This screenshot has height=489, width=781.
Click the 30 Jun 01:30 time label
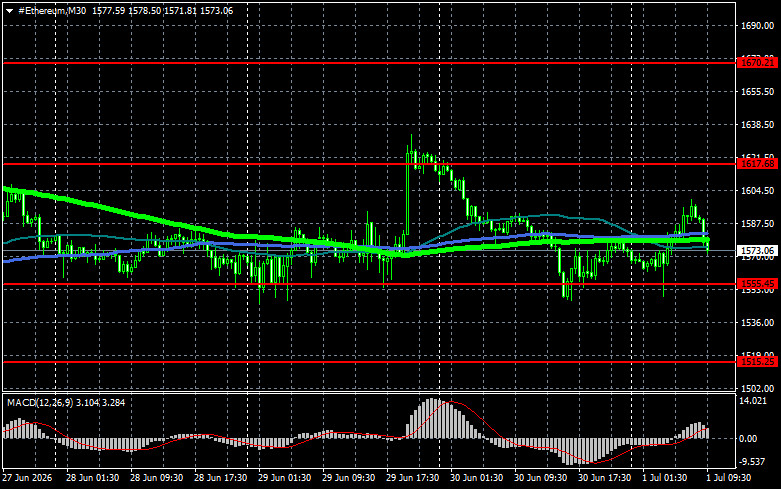(476, 478)
